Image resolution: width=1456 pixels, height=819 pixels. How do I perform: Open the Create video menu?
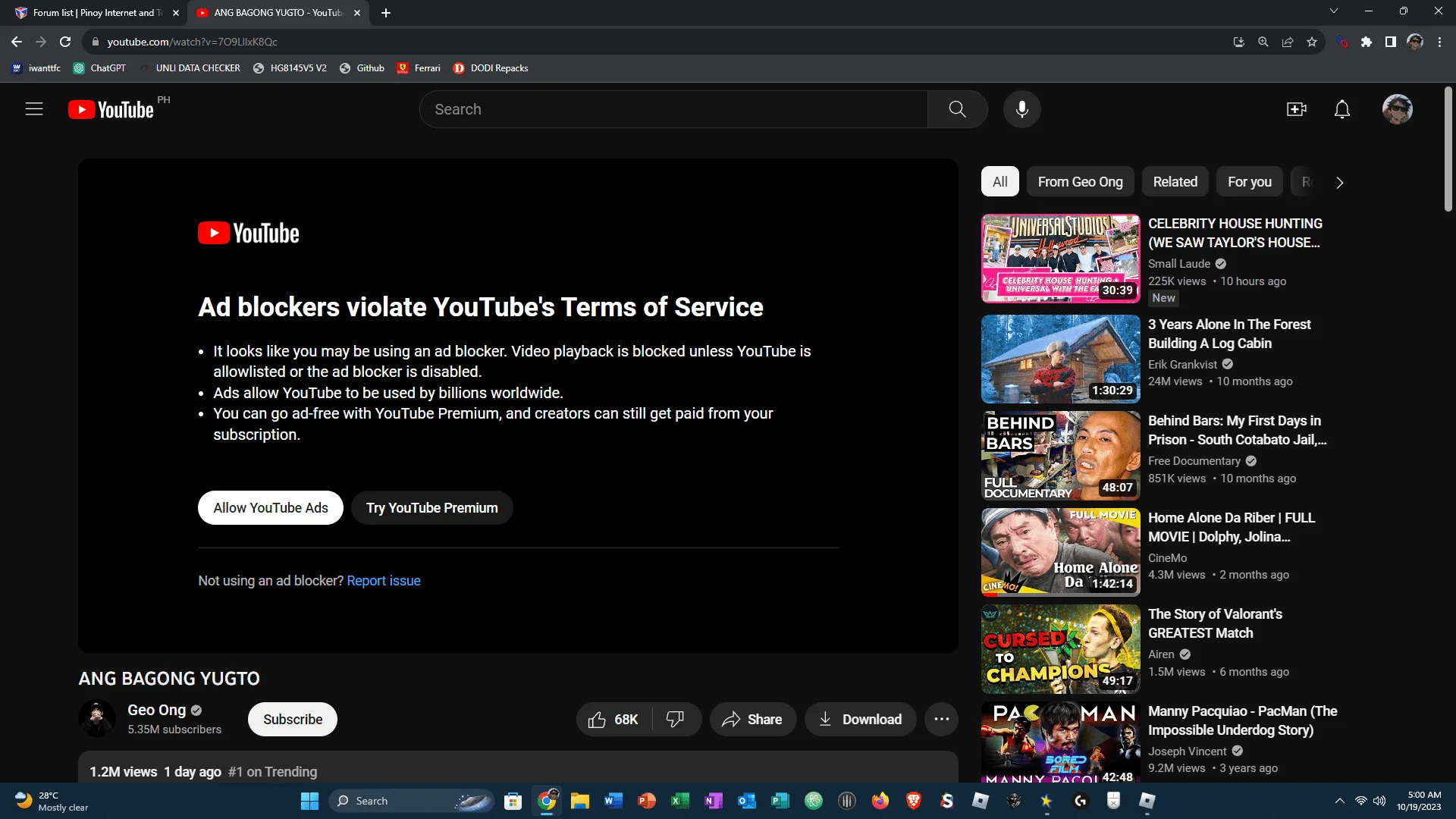click(x=1297, y=109)
